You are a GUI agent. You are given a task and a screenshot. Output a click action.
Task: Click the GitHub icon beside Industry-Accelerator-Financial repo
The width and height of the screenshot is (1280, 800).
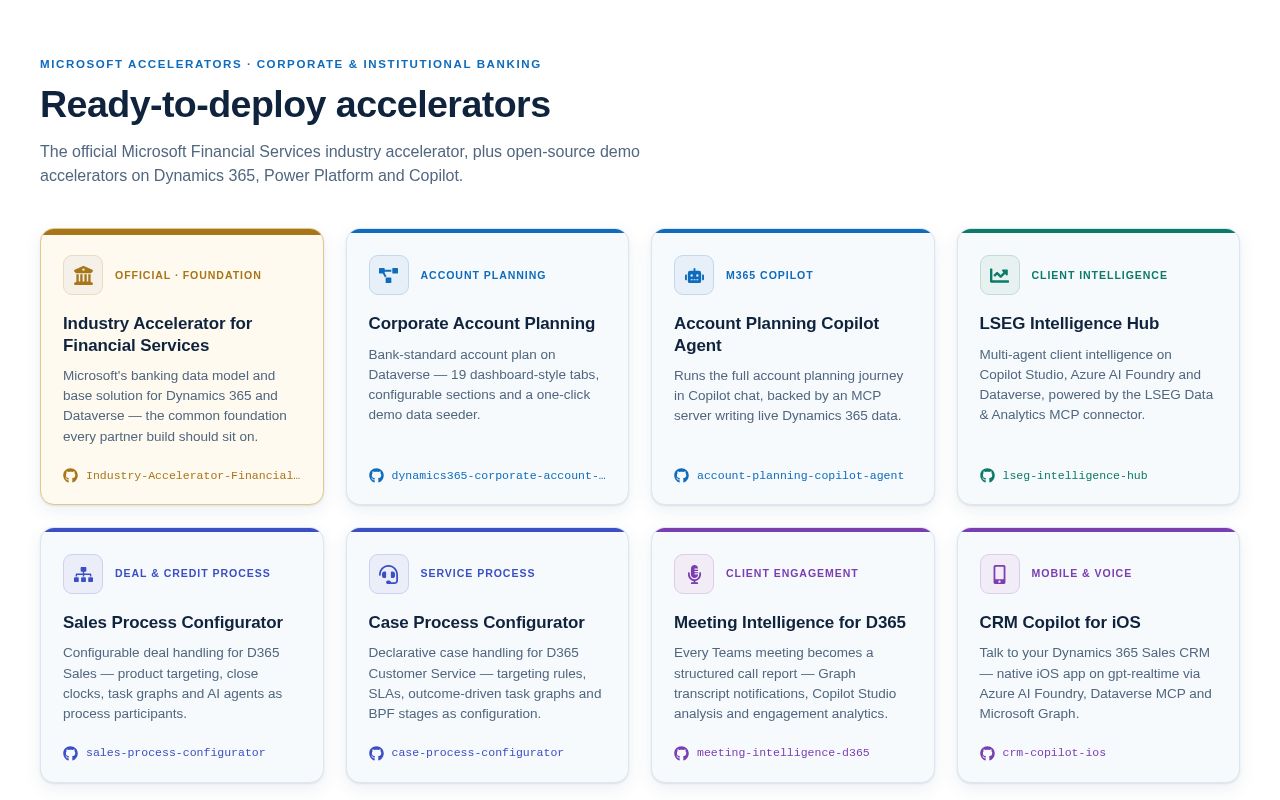click(70, 476)
